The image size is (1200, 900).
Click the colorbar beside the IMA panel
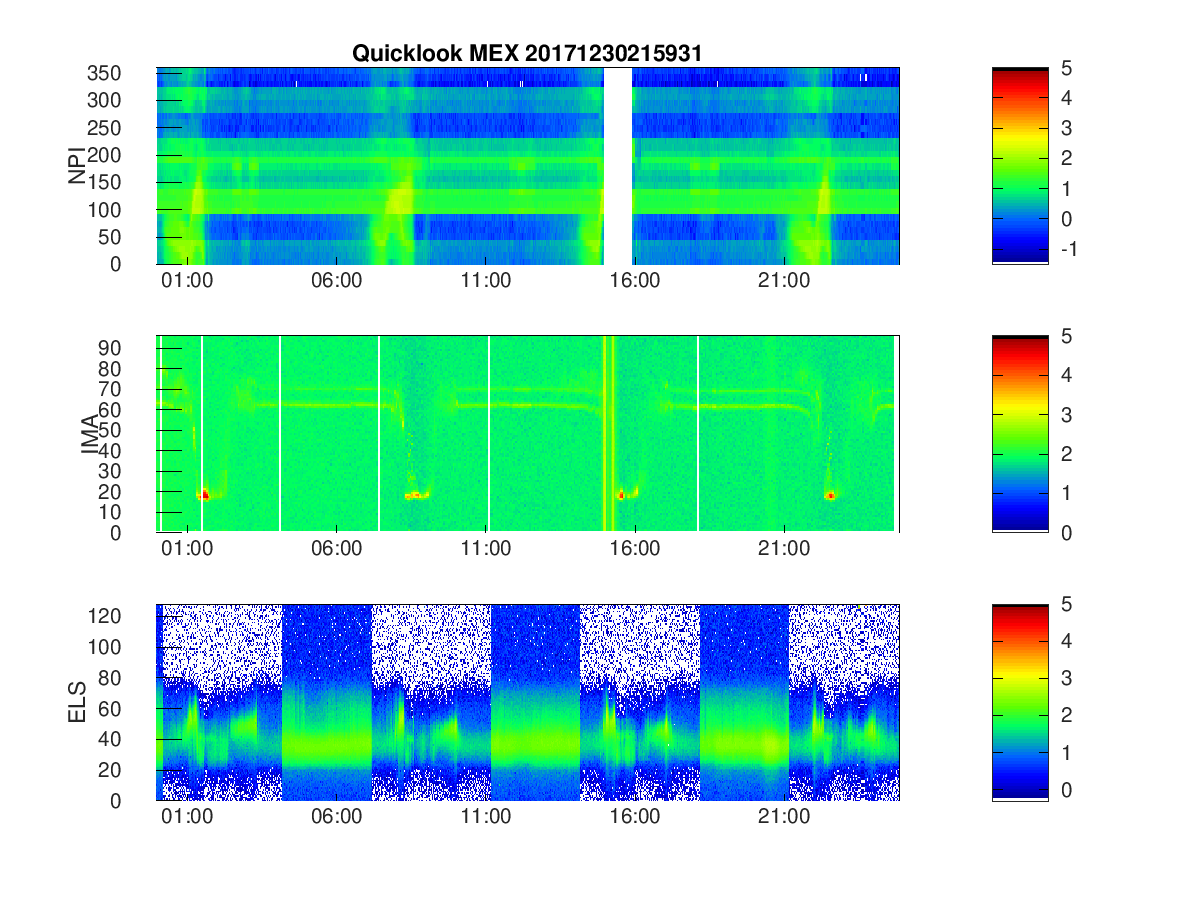tap(1020, 434)
